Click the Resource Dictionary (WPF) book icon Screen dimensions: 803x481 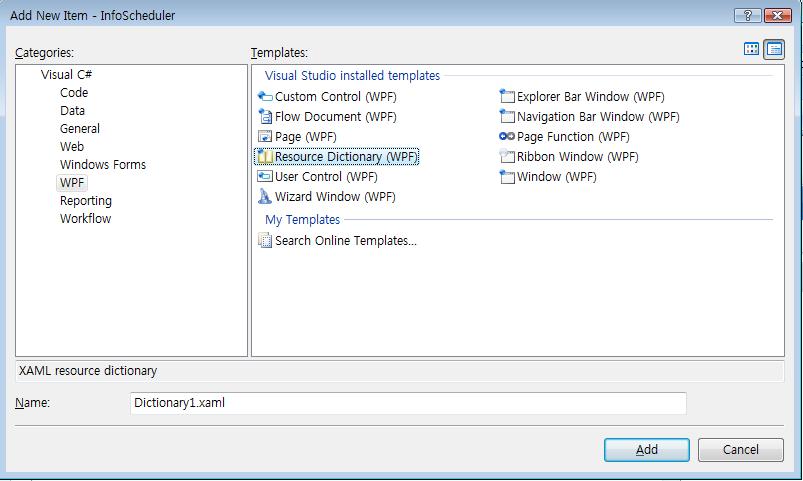pos(265,156)
